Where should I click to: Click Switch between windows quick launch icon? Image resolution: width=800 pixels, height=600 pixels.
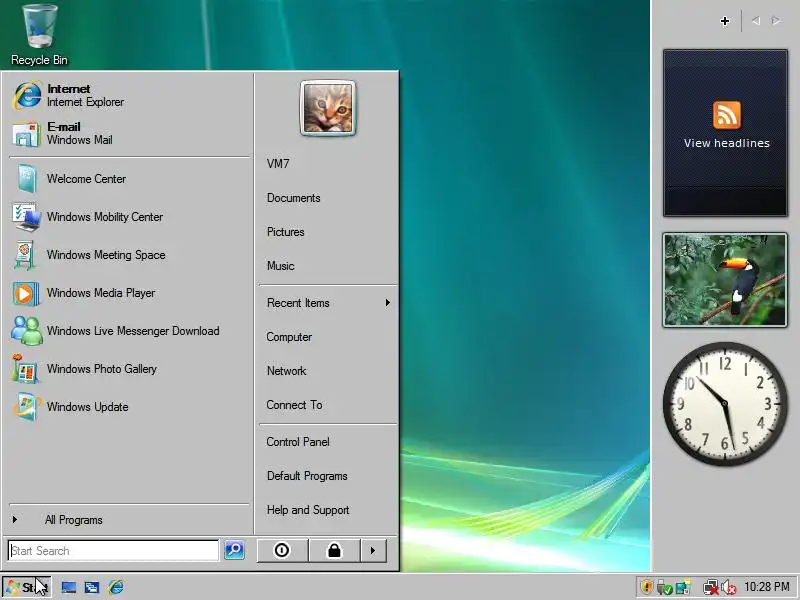click(92, 587)
